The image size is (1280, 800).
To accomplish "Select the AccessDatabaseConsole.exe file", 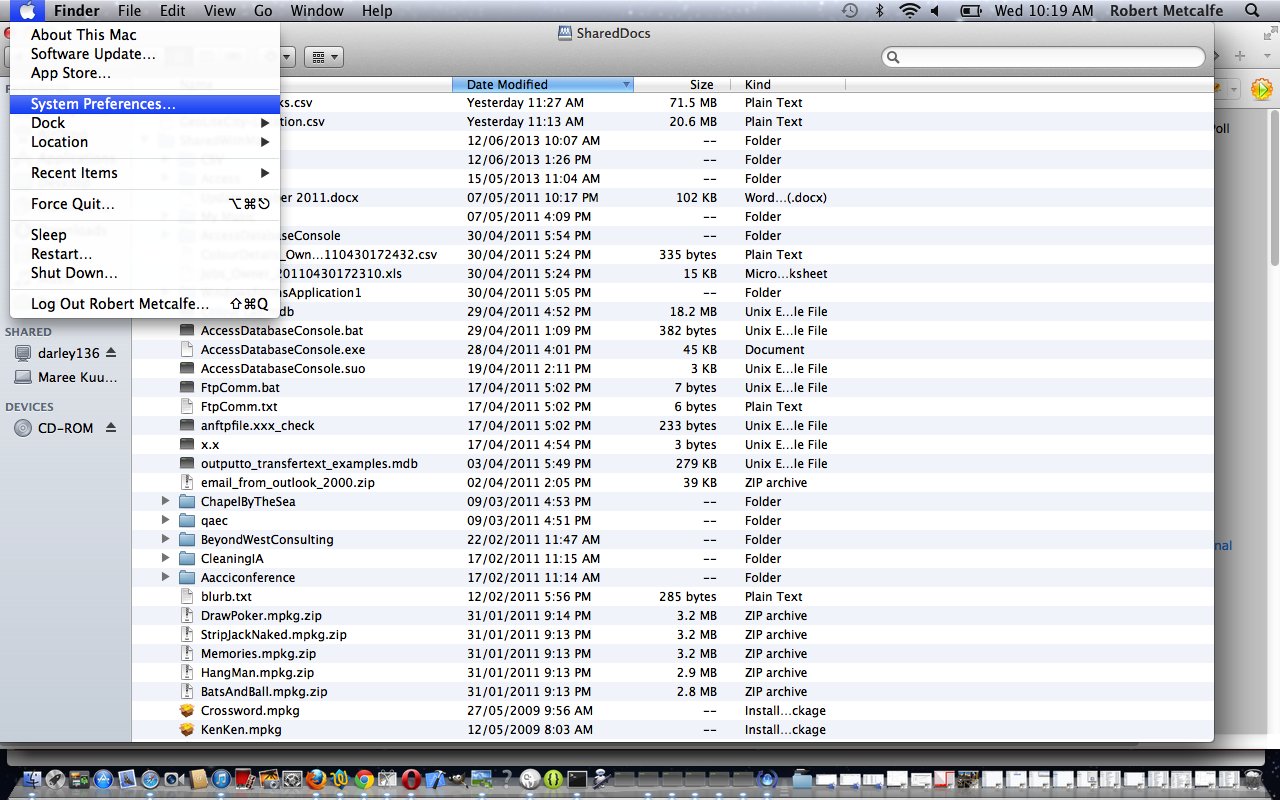I will pyautogui.click(x=283, y=349).
